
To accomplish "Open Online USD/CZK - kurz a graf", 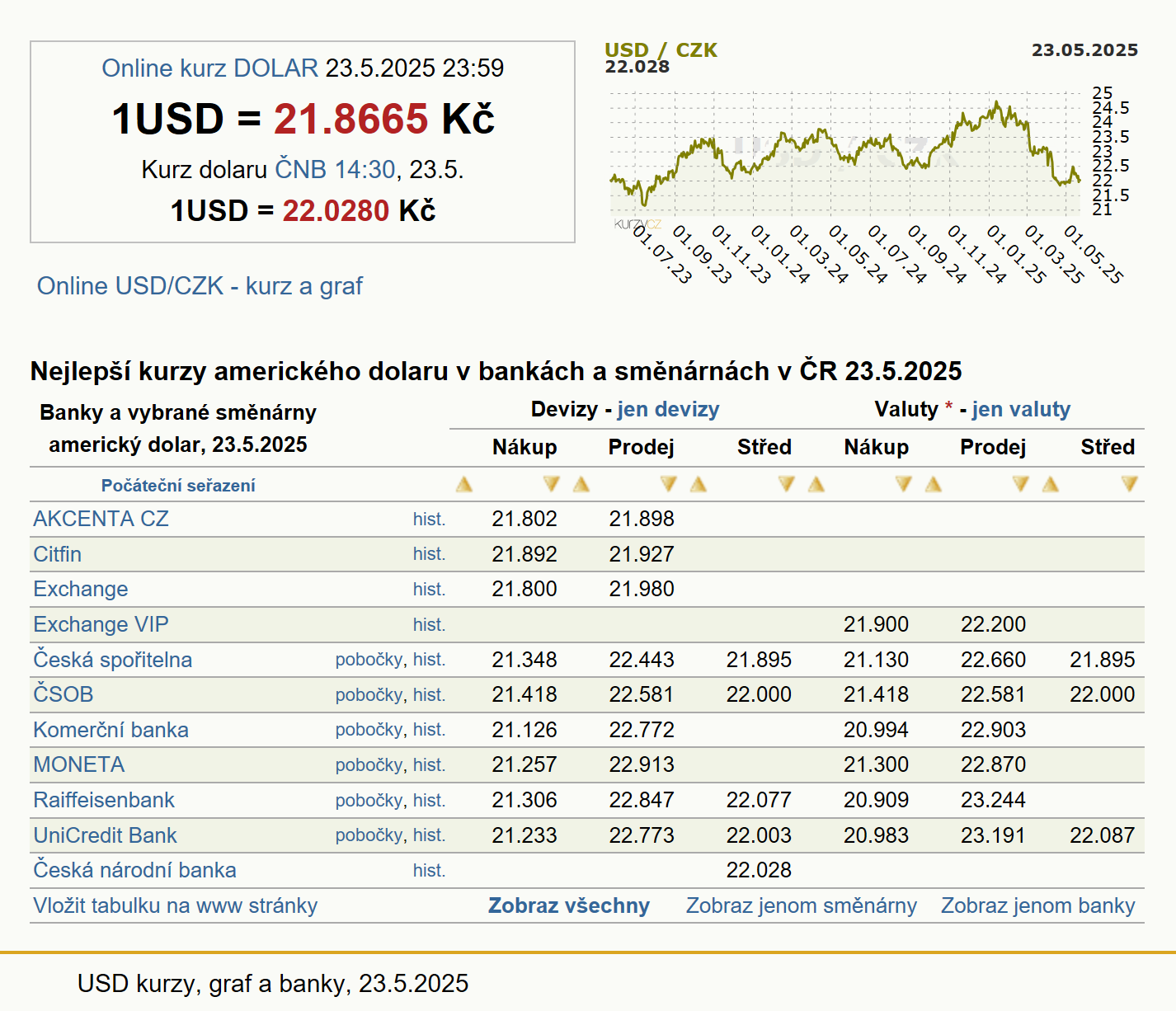I will coord(200,286).
